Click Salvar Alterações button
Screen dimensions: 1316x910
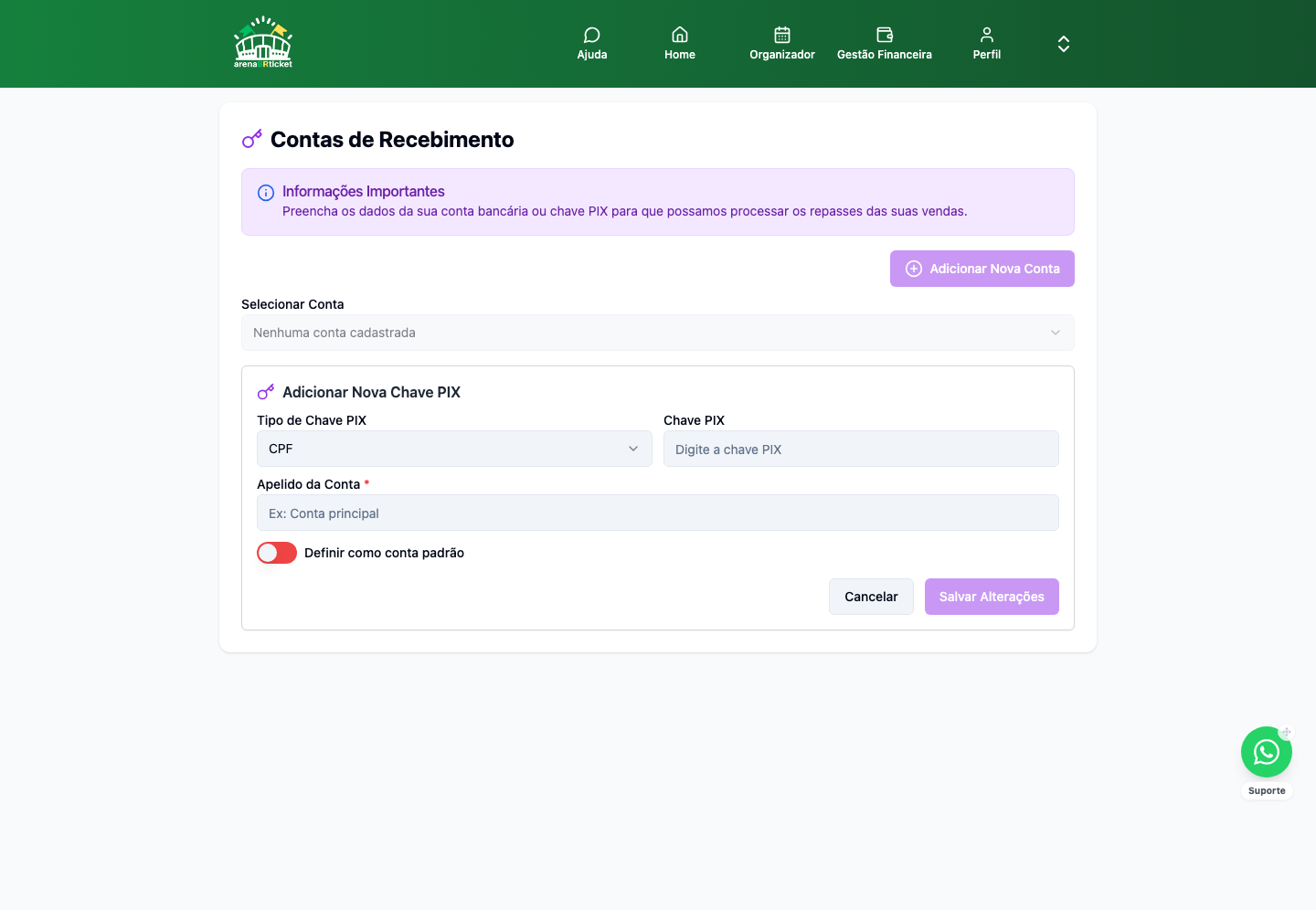(x=992, y=597)
